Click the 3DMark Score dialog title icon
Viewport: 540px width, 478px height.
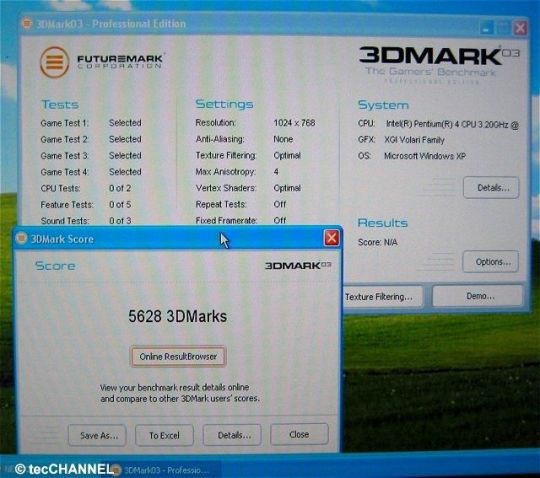[21, 238]
